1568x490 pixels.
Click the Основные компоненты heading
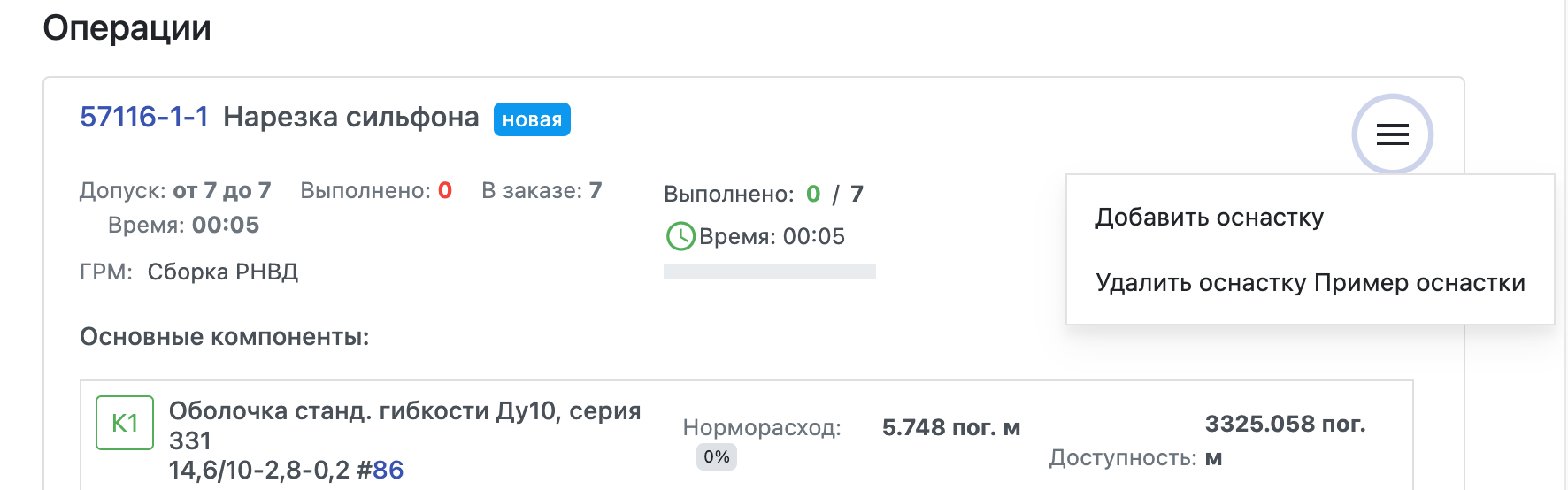225,337
